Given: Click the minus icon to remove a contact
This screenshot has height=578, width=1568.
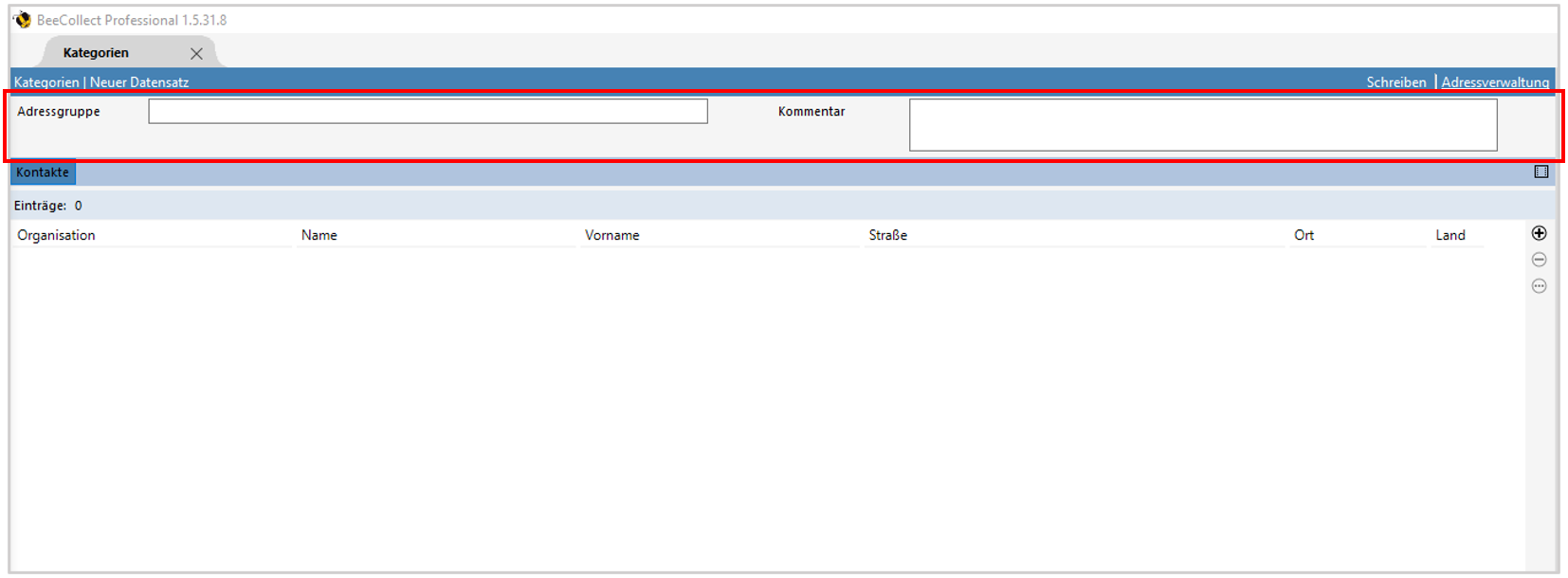Looking at the screenshot, I should click(x=1539, y=260).
